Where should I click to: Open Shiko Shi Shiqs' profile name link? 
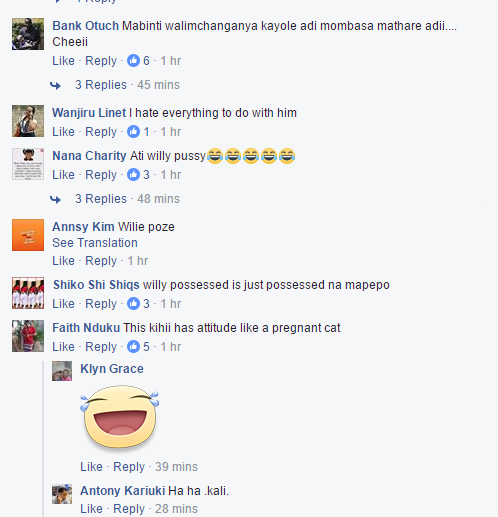tap(96, 285)
